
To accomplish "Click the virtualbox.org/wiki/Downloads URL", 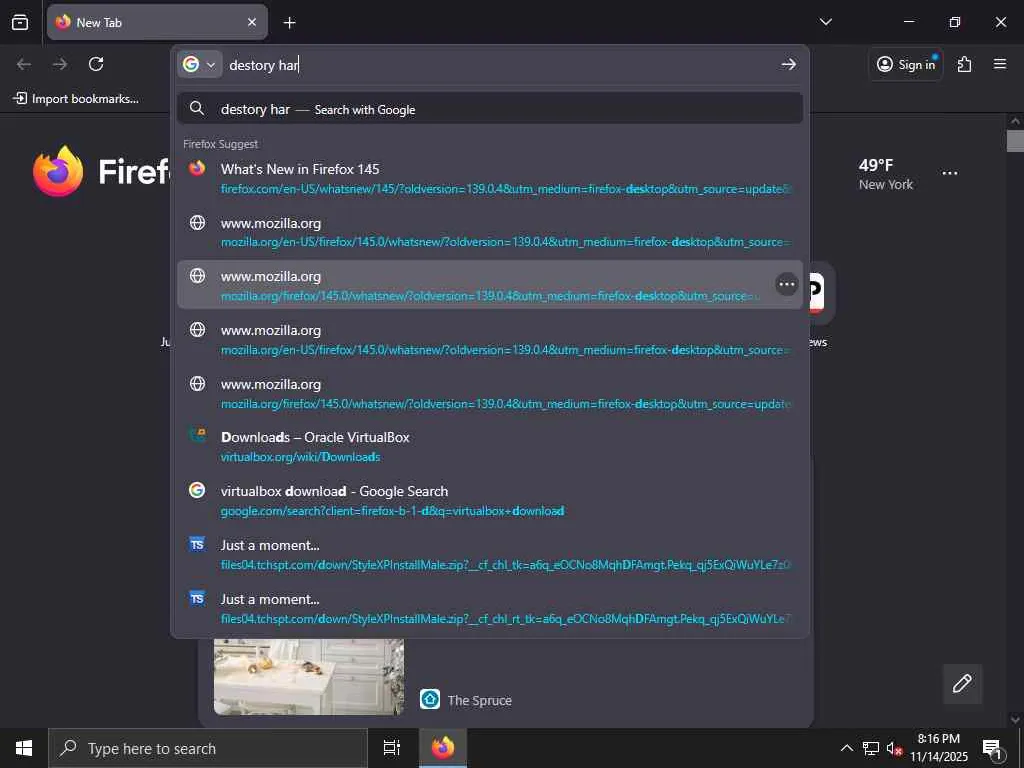I will (300, 457).
